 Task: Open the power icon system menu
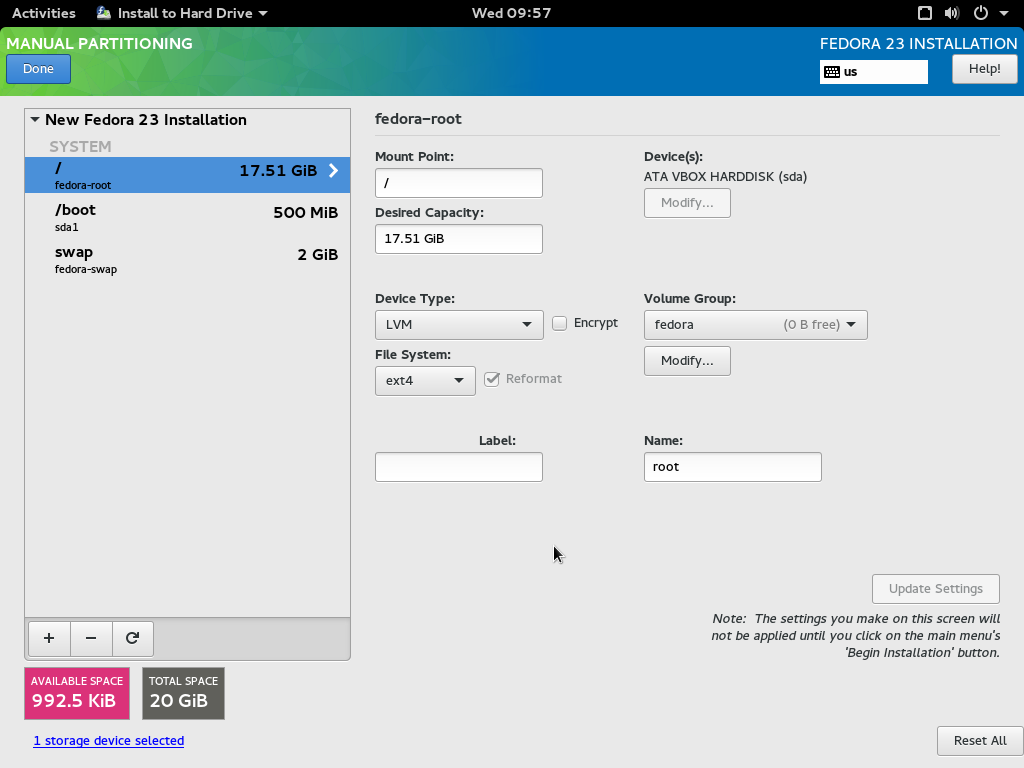(981, 13)
